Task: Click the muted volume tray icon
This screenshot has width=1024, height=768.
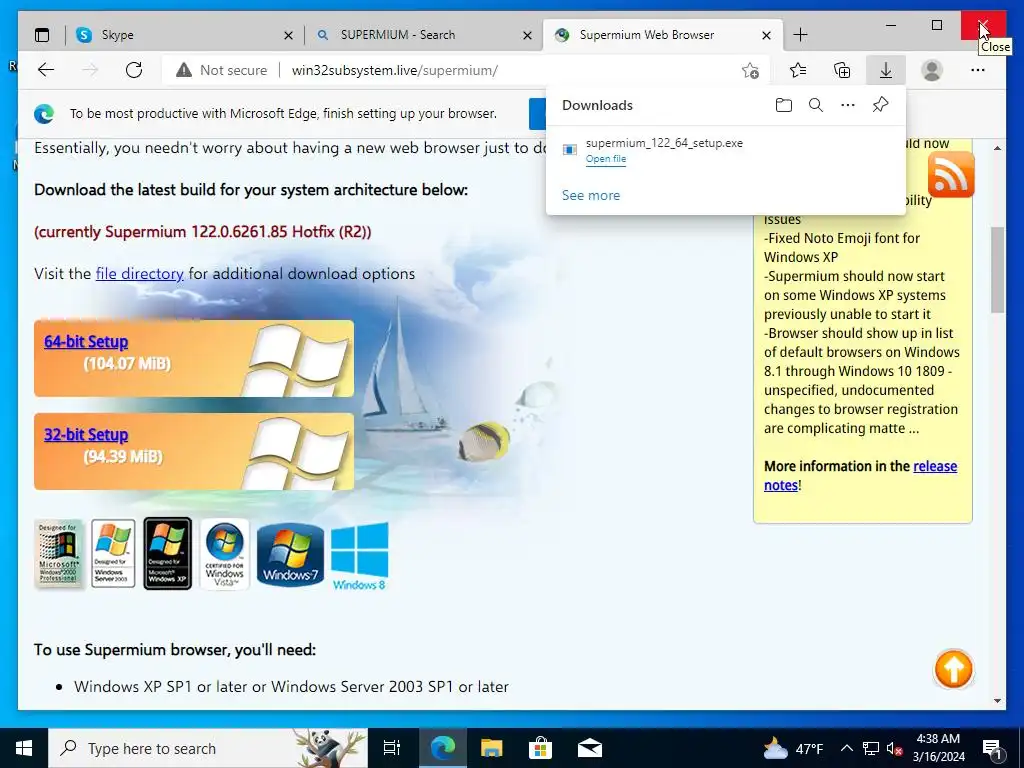Action: tap(895, 749)
